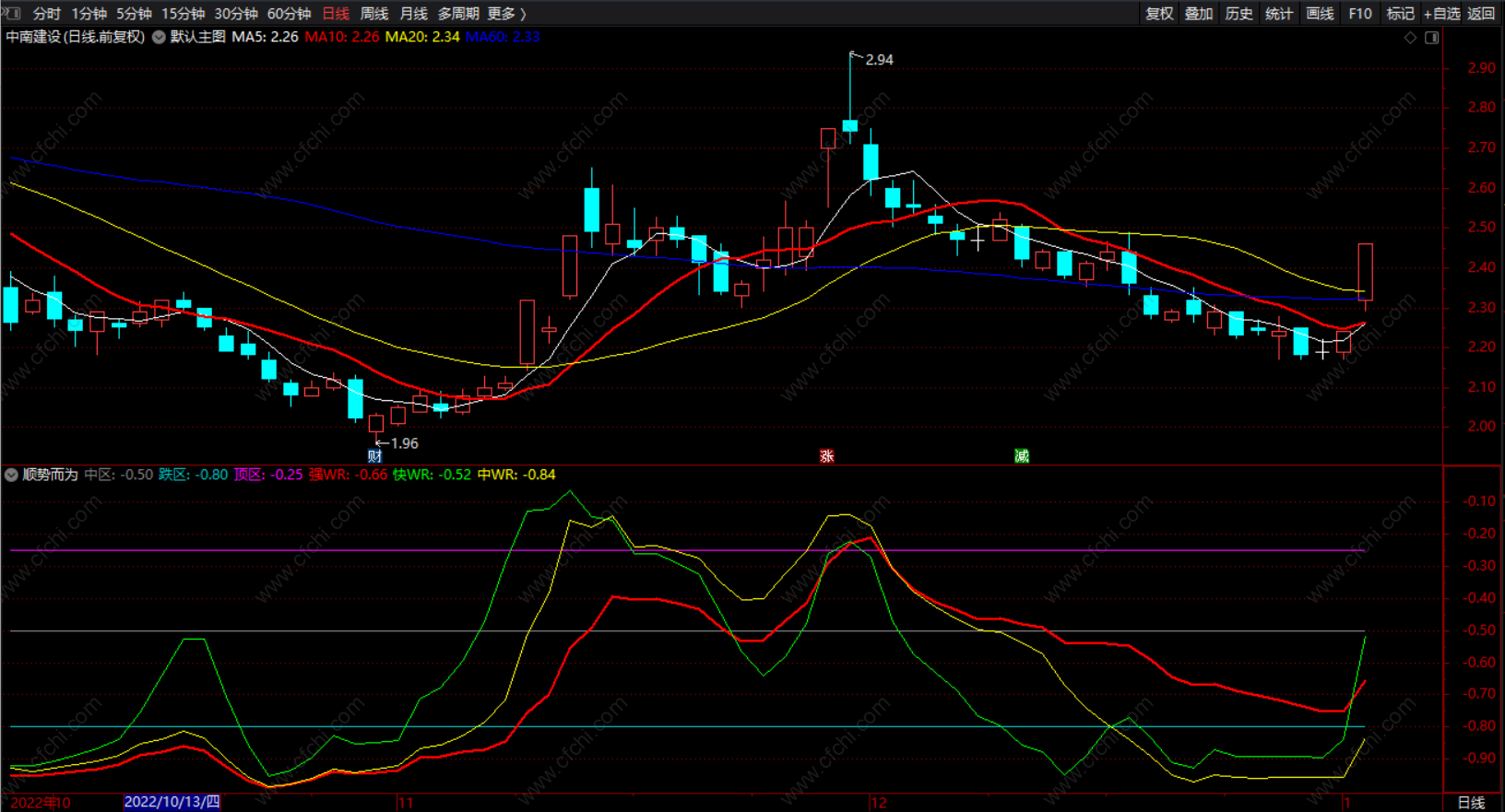Viewport: 1505px width, 812px height.
Task: Select the 1分钟 period tab
Action: [x=89, y=14]
